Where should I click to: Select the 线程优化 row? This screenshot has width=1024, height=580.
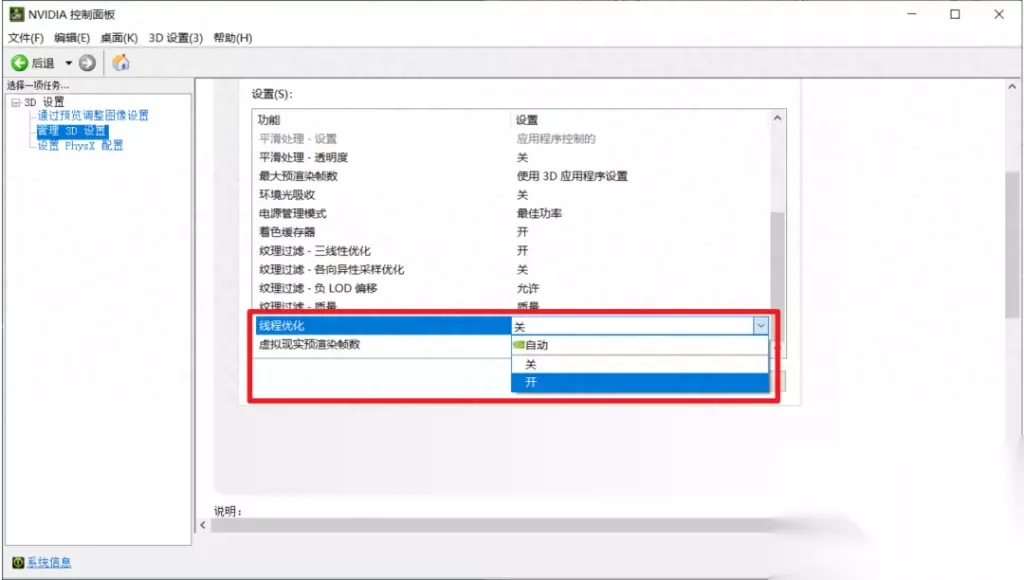pyautogui.click(x=383, y=325)
